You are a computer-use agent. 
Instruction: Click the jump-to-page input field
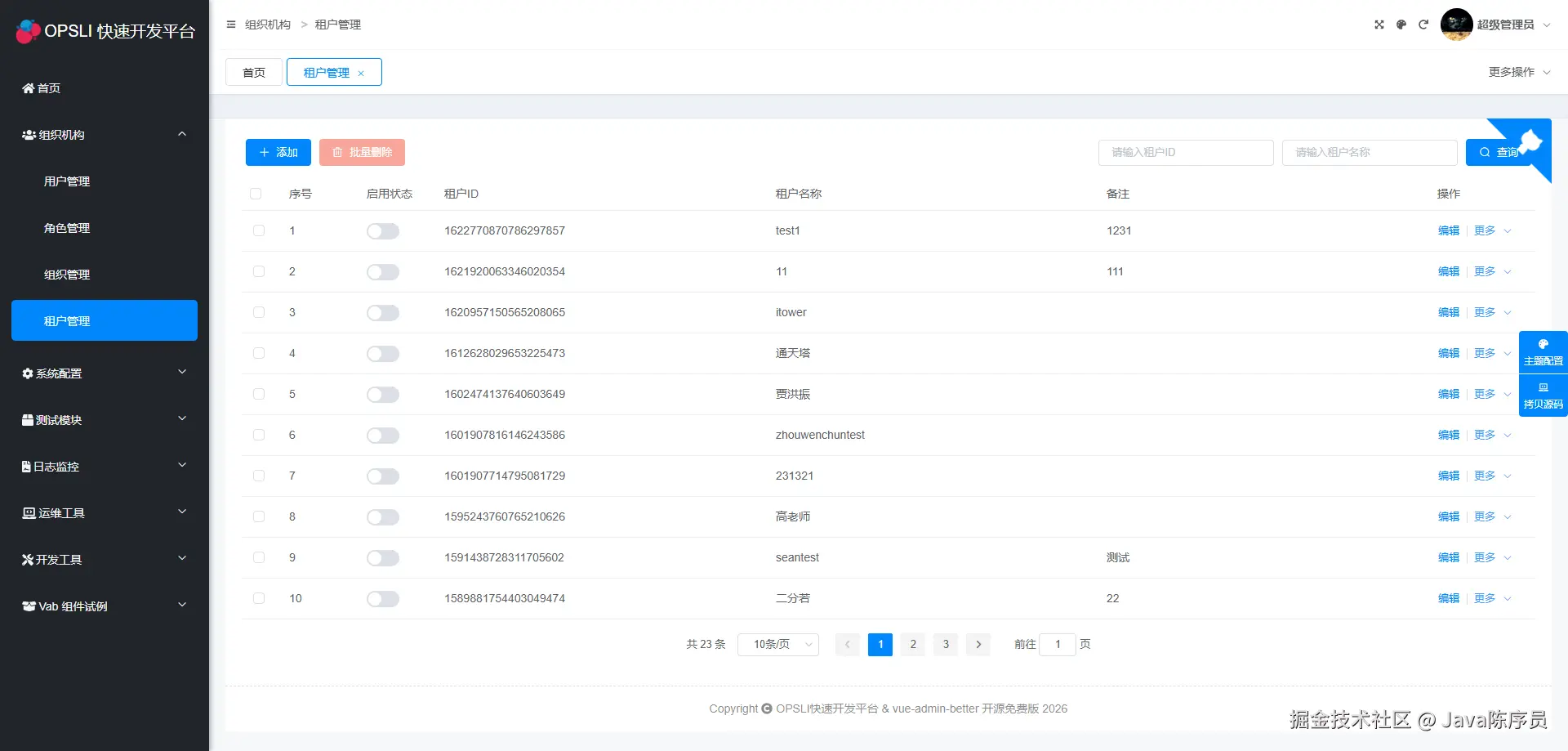tap(1058, 644)
